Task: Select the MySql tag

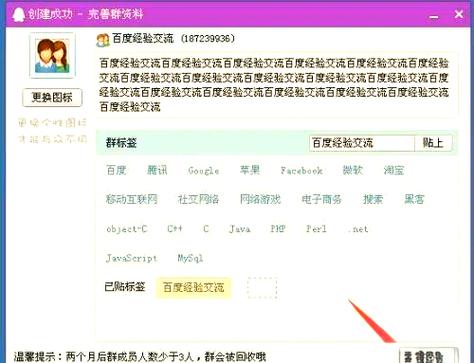Action: [190, 258]
